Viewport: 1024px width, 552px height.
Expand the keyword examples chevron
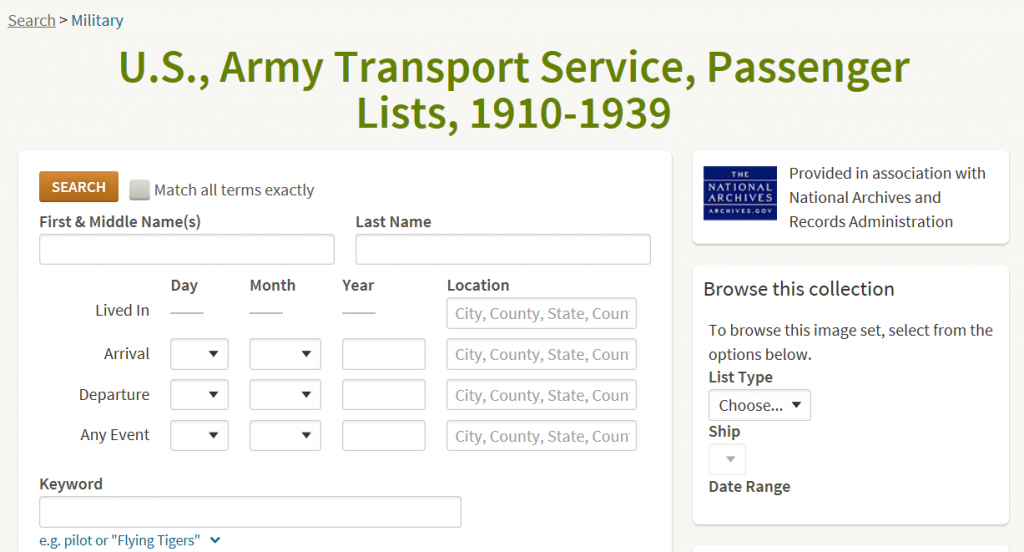215,540
